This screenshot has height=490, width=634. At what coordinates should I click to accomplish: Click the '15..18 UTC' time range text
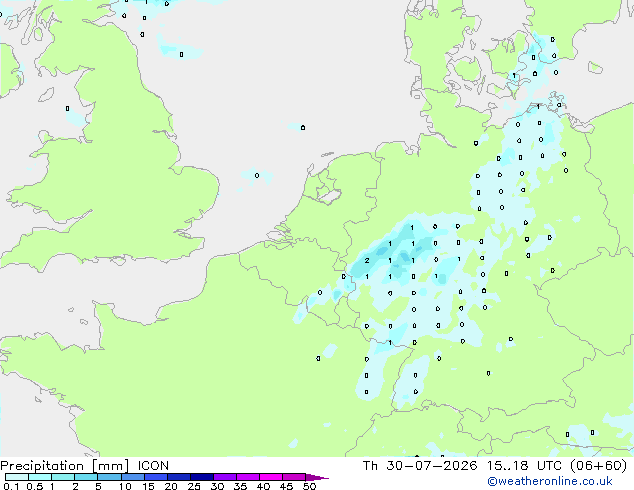pos(524,466)
